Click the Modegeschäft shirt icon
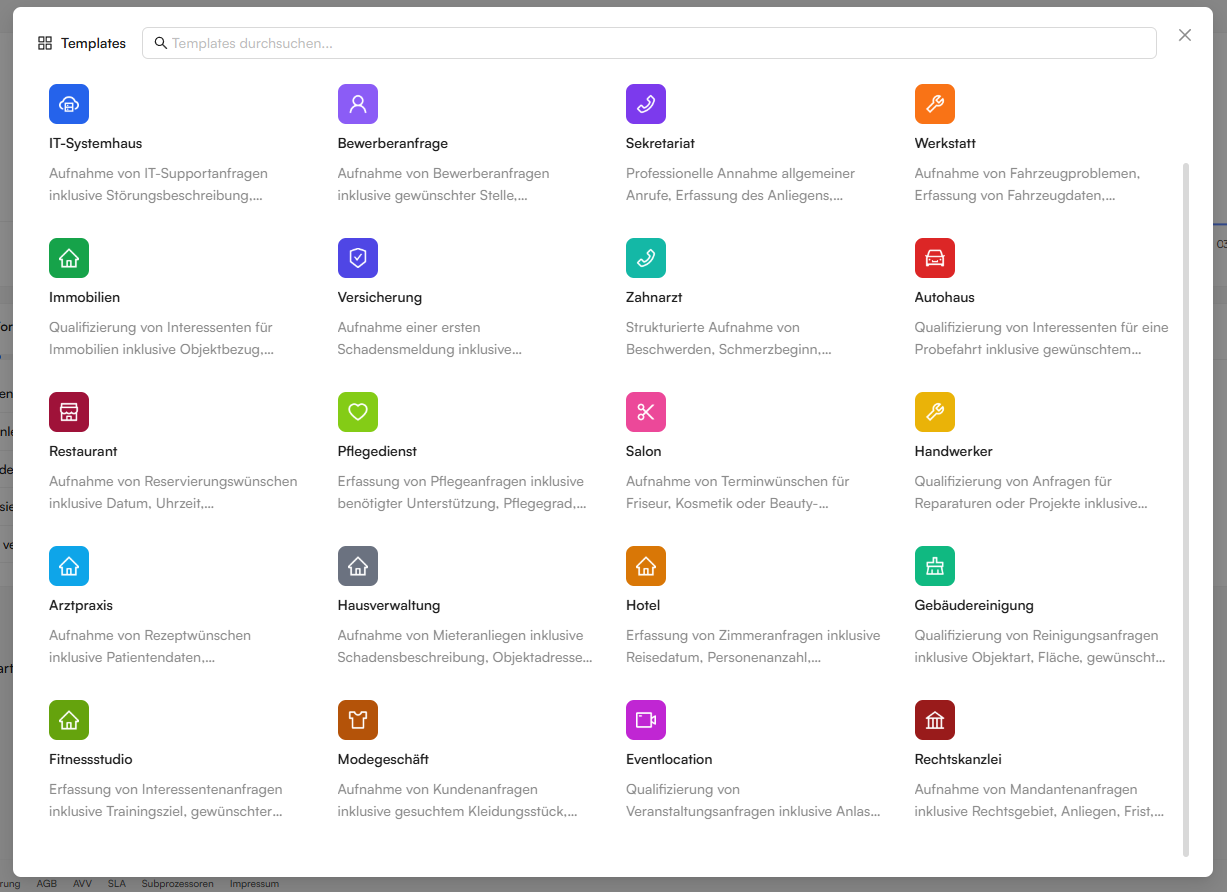The image size is (1227, 892). (x=358, y=720)
